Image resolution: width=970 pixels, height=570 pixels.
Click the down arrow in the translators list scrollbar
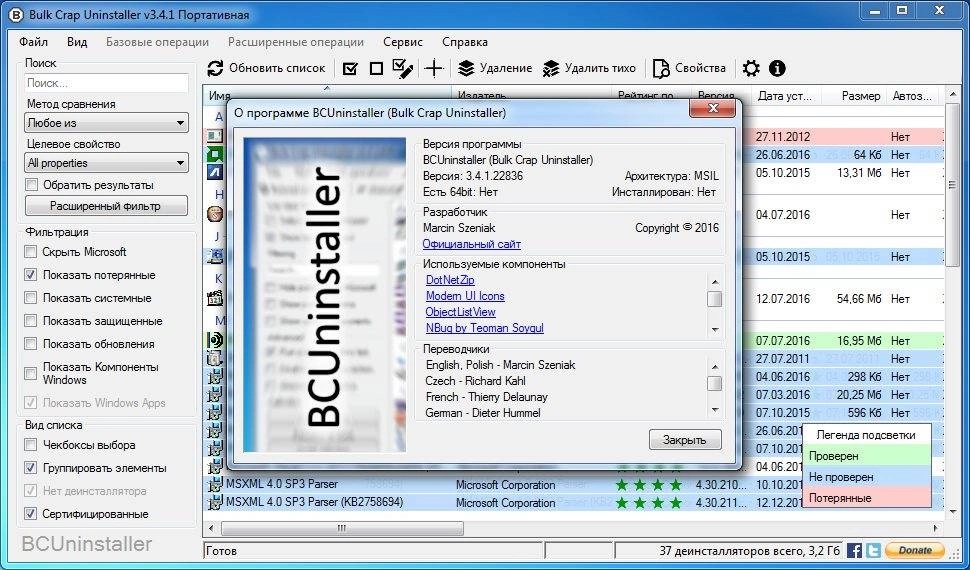715,410
